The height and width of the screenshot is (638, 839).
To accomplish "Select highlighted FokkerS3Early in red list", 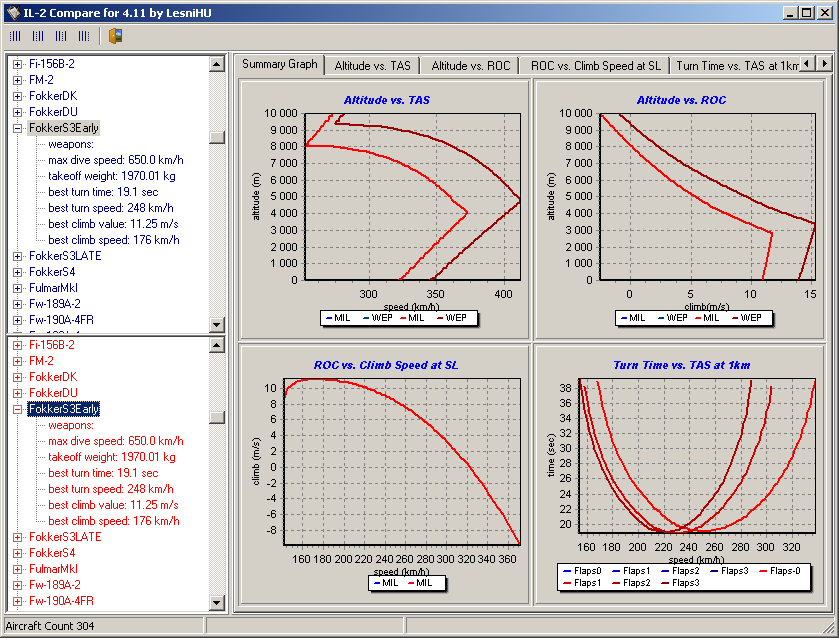I will click(64, 409).
